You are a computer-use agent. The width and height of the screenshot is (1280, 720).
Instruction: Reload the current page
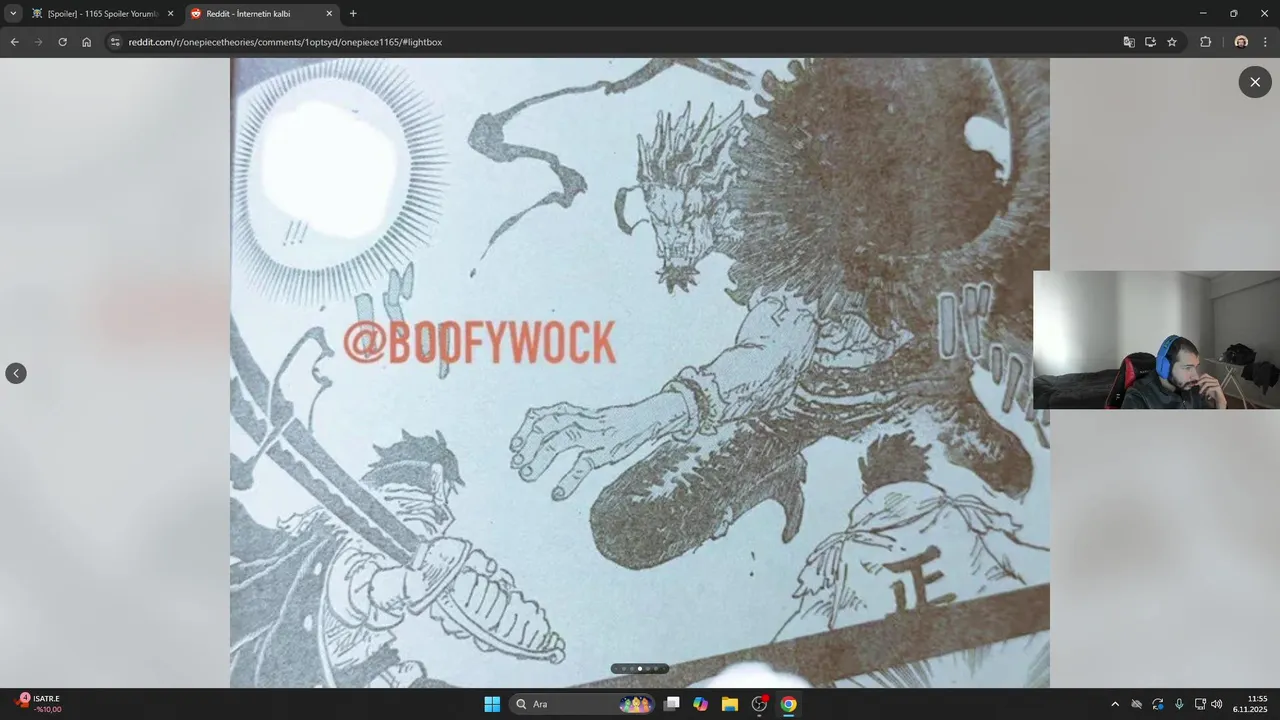[x=62, y=42]
